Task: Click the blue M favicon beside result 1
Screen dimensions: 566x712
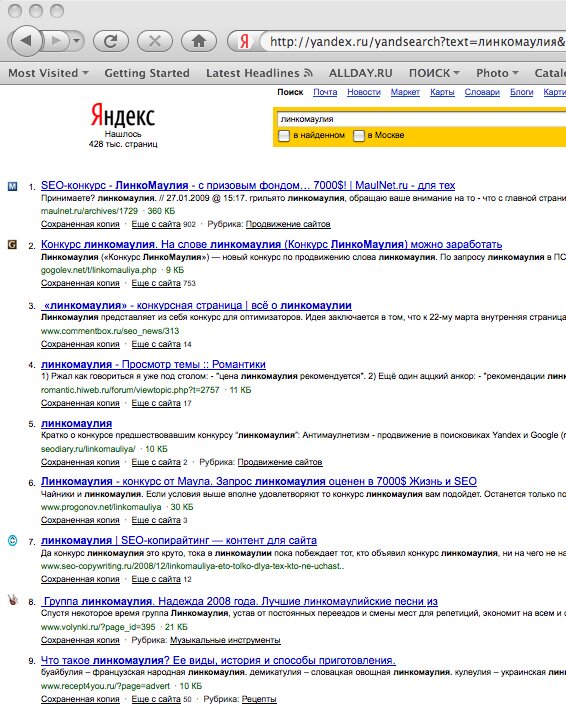Action: tap(13, 186)
